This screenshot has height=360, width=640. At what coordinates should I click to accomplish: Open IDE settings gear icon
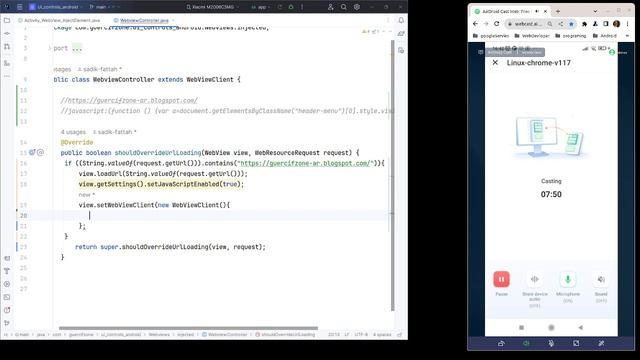[x=357, y=7]
